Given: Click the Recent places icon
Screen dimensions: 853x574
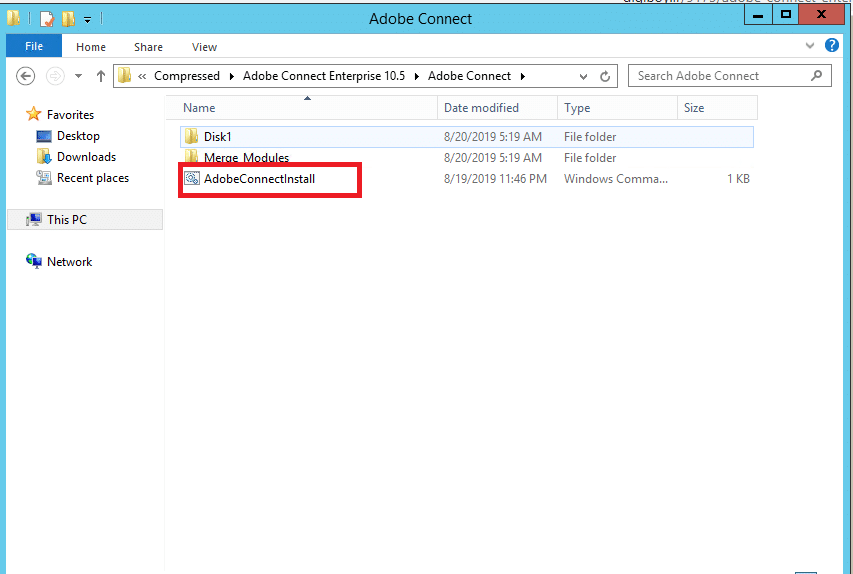Looking at the screenshot, I should pos(44,177).
